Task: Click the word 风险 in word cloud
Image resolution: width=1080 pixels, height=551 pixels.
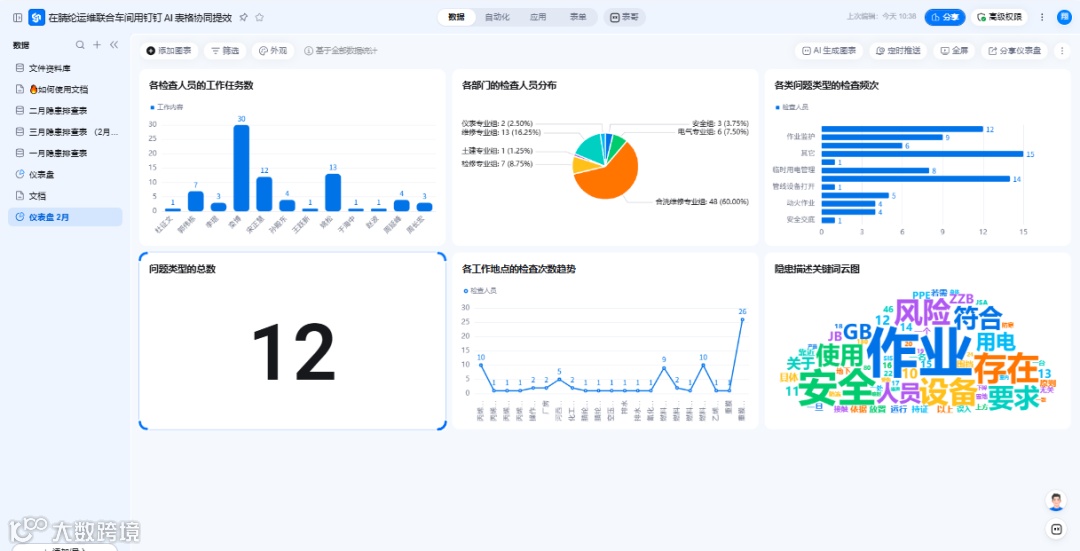Action: 922,313
